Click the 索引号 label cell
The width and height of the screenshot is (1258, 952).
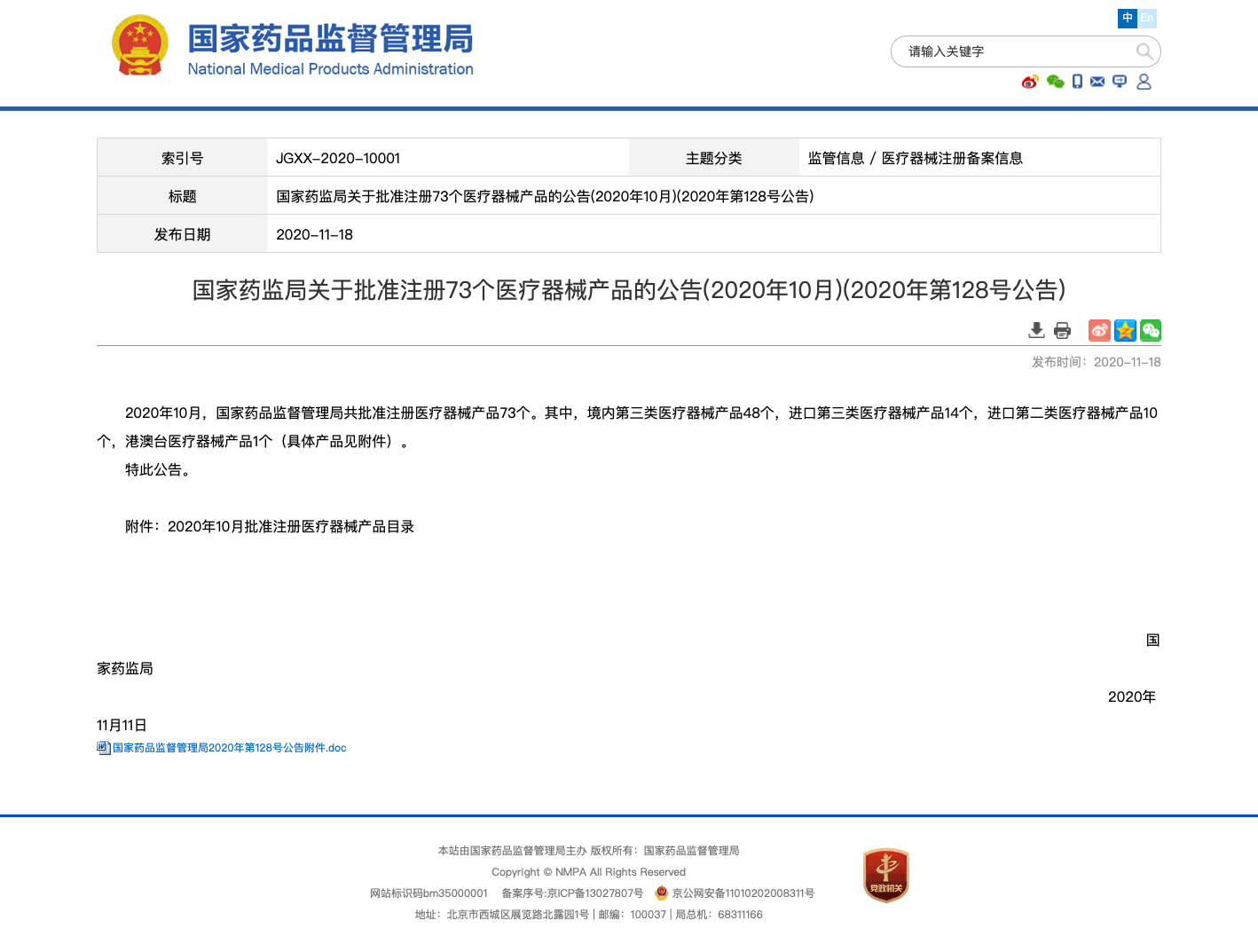[182, 158]
